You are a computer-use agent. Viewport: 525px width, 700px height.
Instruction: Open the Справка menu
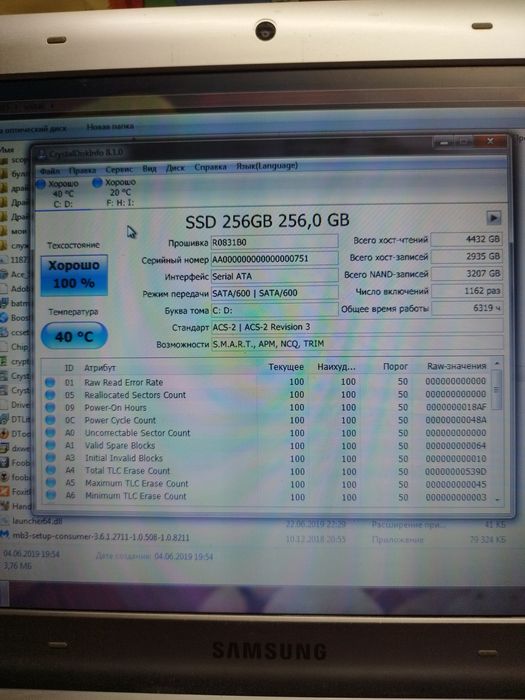click(210, 167)
